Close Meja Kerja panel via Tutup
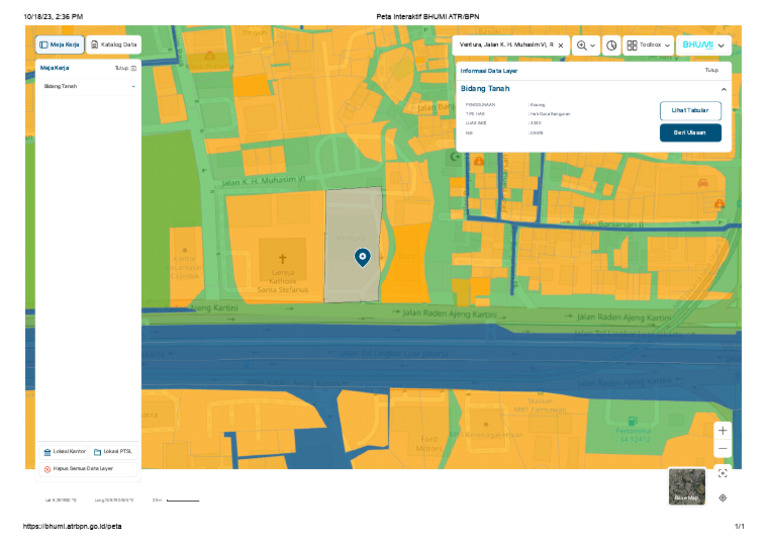Image resolution: width=768 pixels, height=543 pixels. pos(123,68)
